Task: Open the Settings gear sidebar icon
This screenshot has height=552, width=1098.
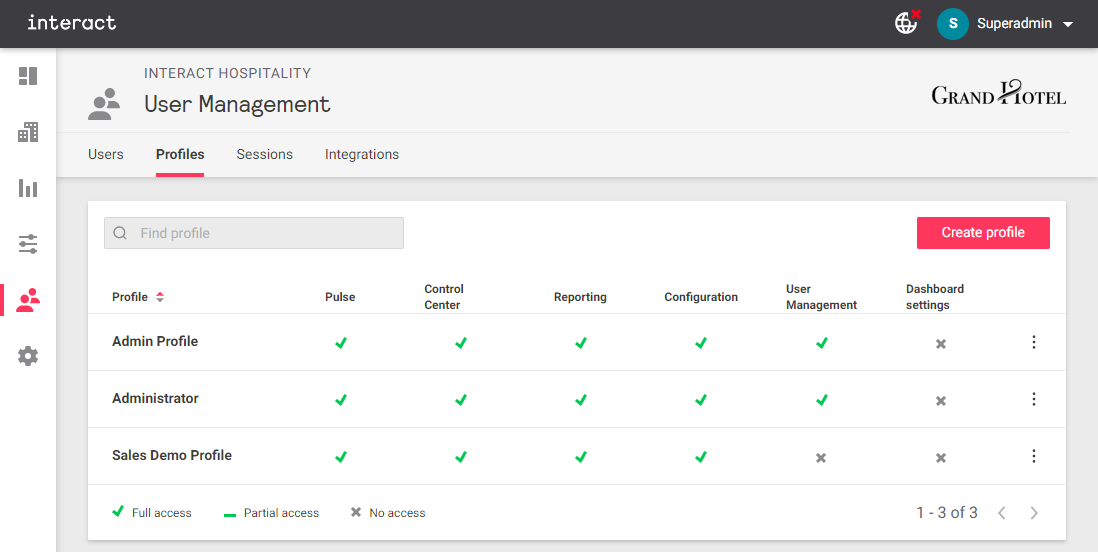Action: click(28, 356)
